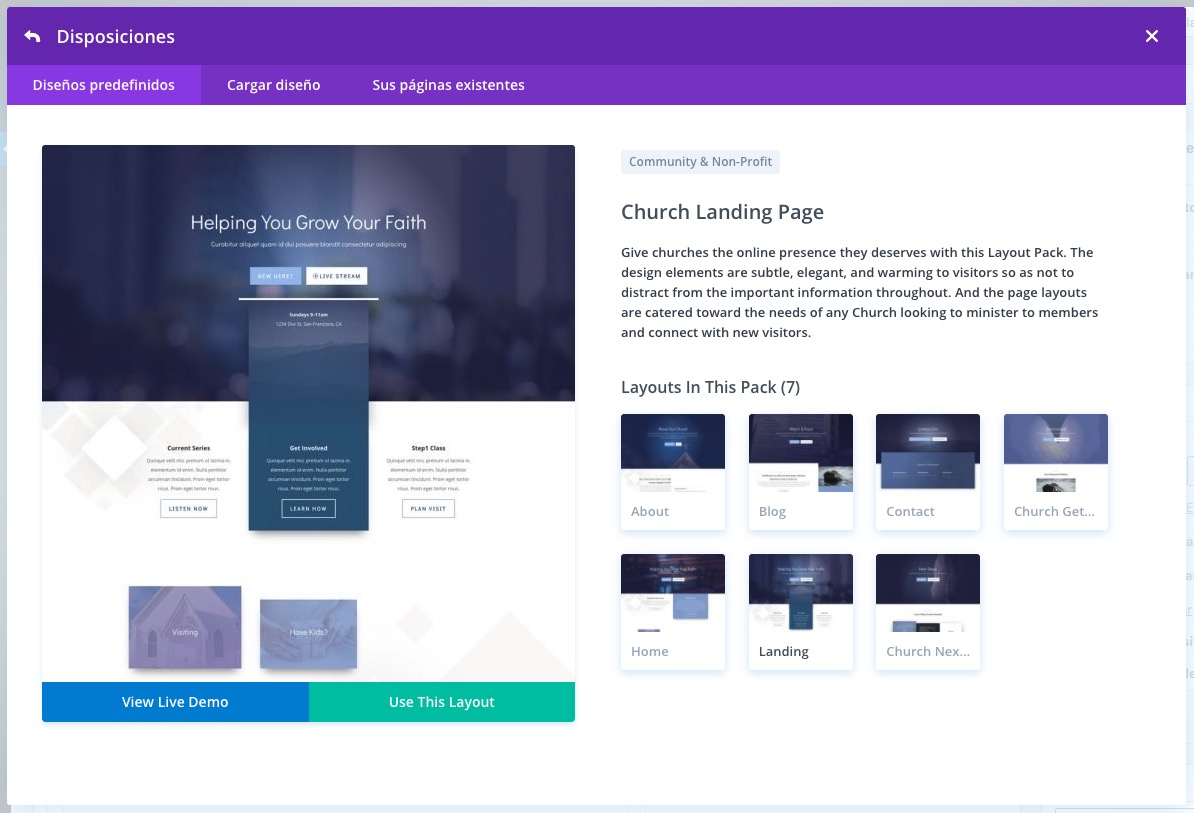Click the Community & Non-Profit category tag
Image resolution: width=1194 pixels, height=813 pixels.
(x=700, y=162)
